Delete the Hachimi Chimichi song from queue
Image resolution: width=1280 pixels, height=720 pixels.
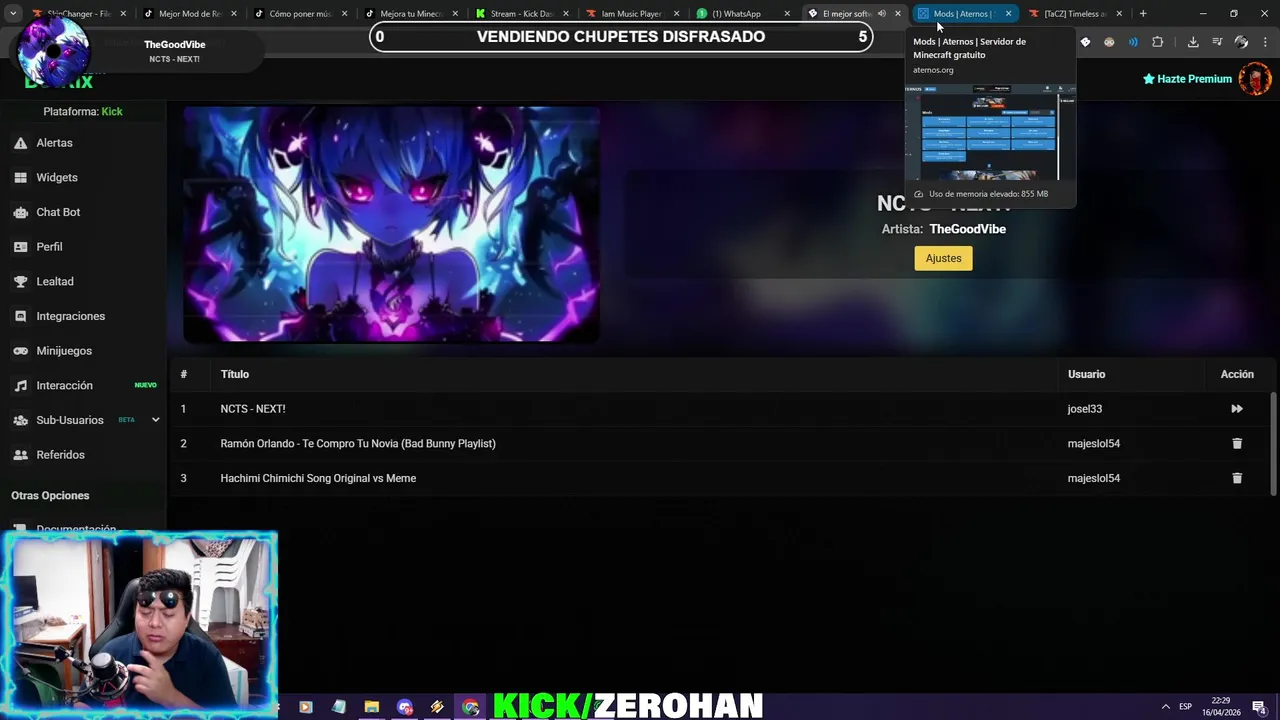click(1237, 478)
